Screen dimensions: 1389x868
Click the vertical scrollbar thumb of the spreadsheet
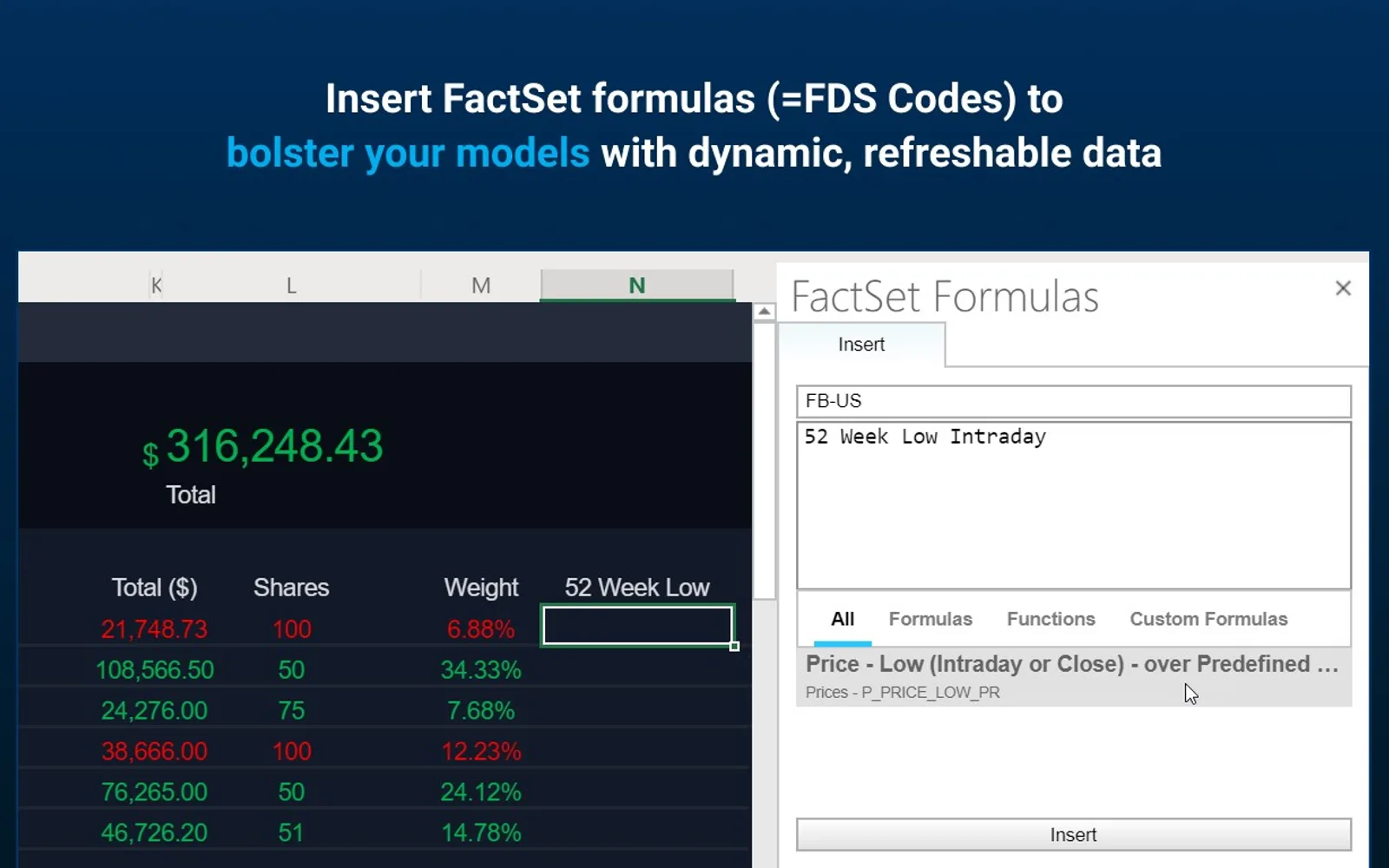(x=764, y=460)
